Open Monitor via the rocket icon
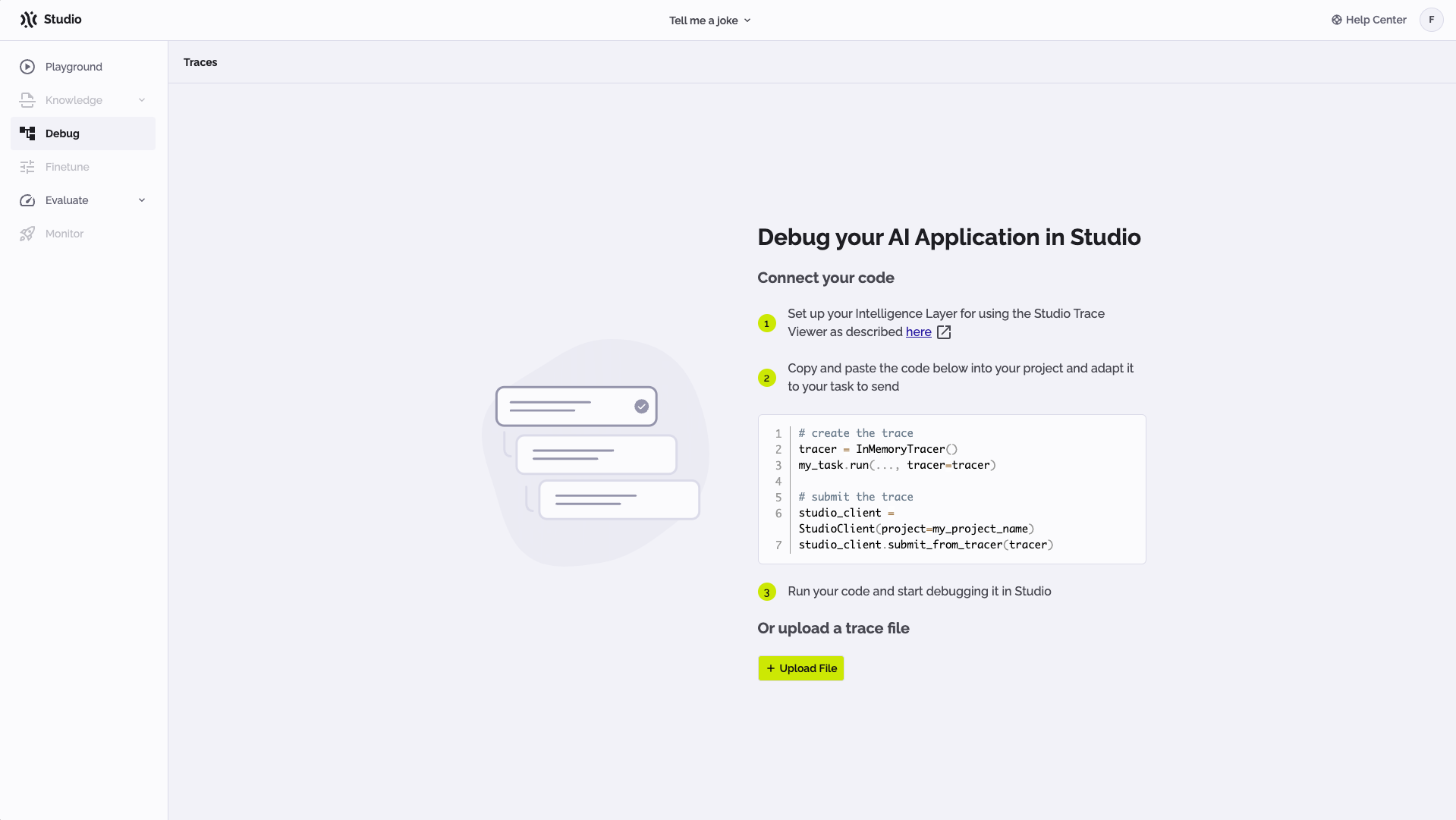1456x820 pixels. (27, 234)
